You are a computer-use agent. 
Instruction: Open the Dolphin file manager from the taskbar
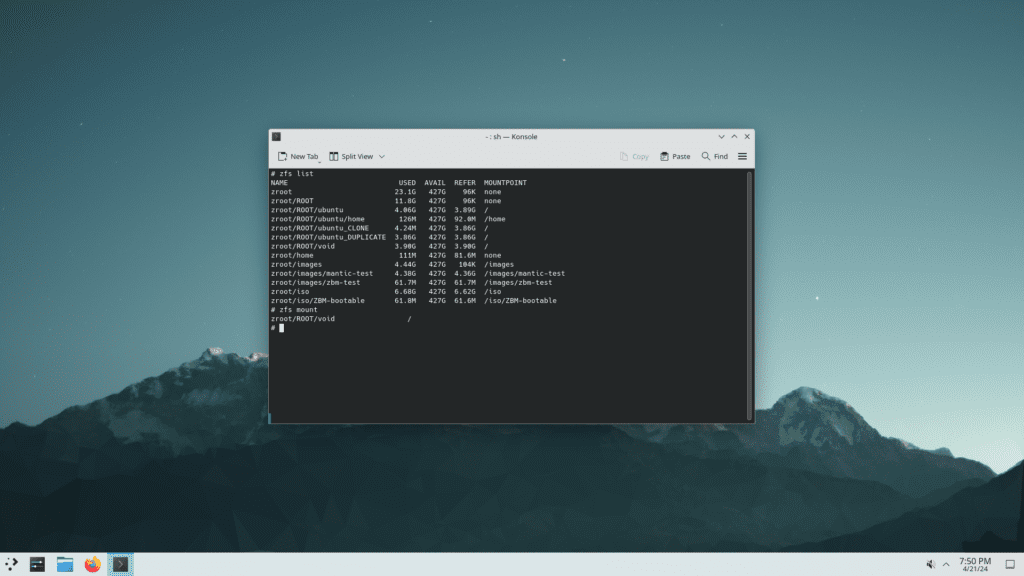click(x=64, y=563)
